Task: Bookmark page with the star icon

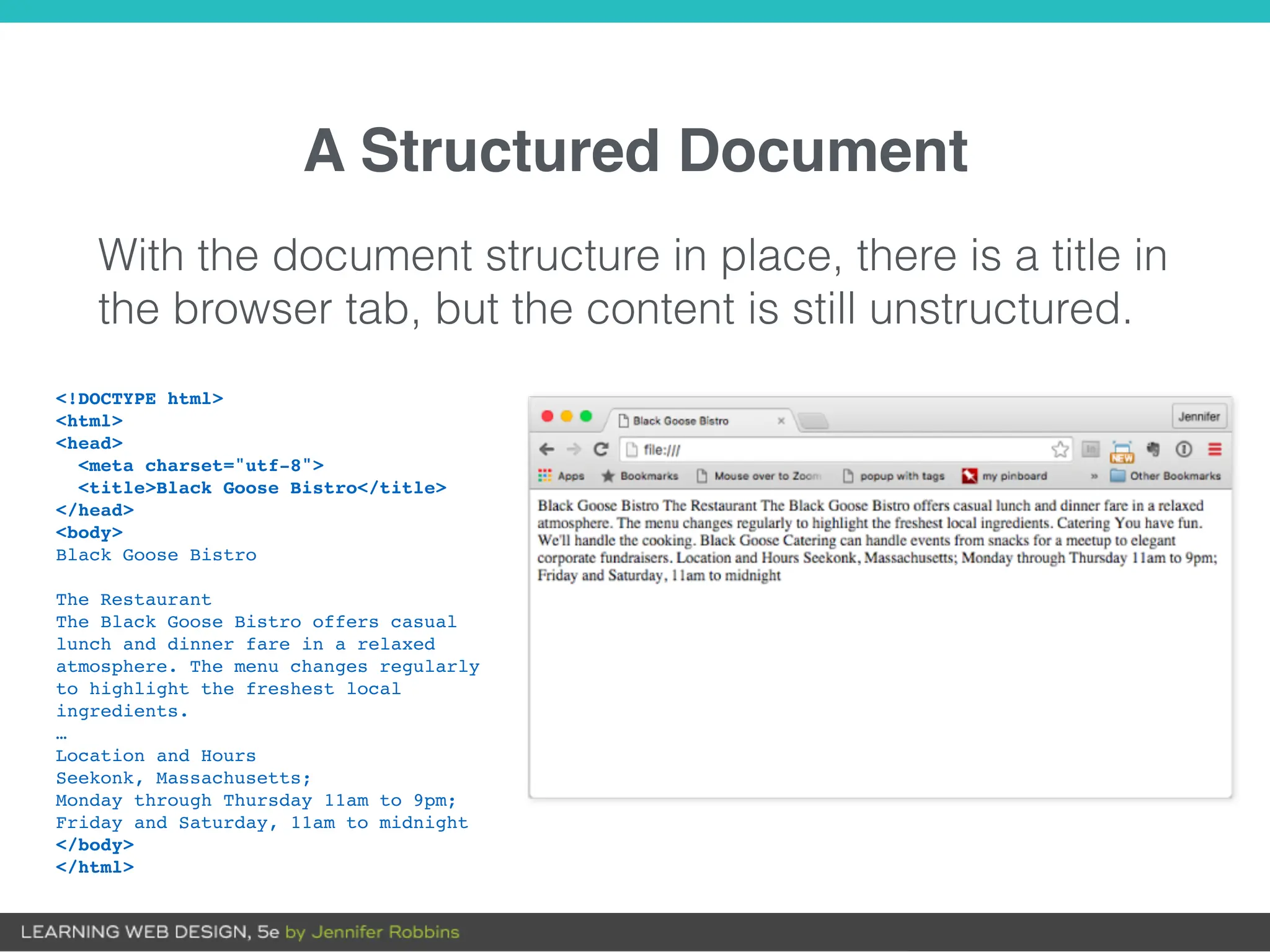Action: tap(1060, 449)
